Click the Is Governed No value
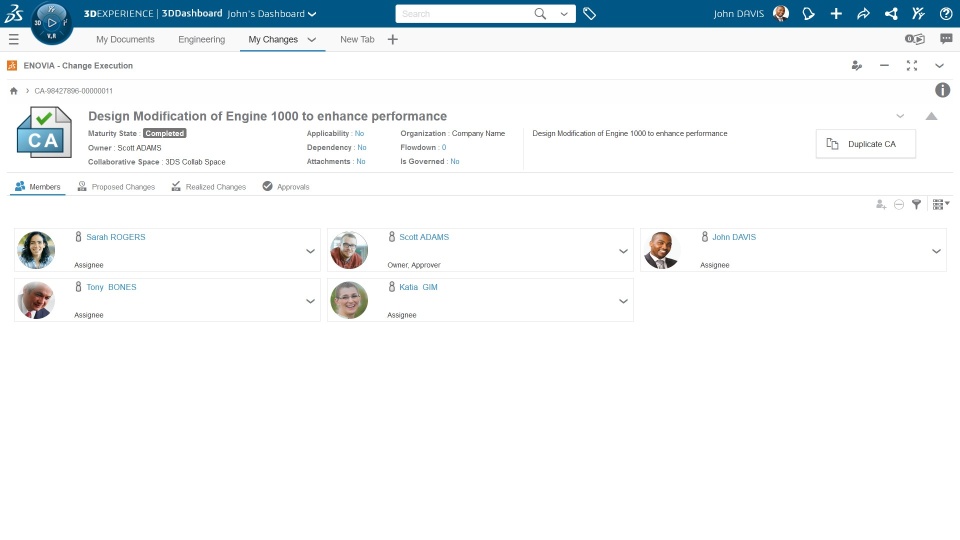 (x=455, y=162)
